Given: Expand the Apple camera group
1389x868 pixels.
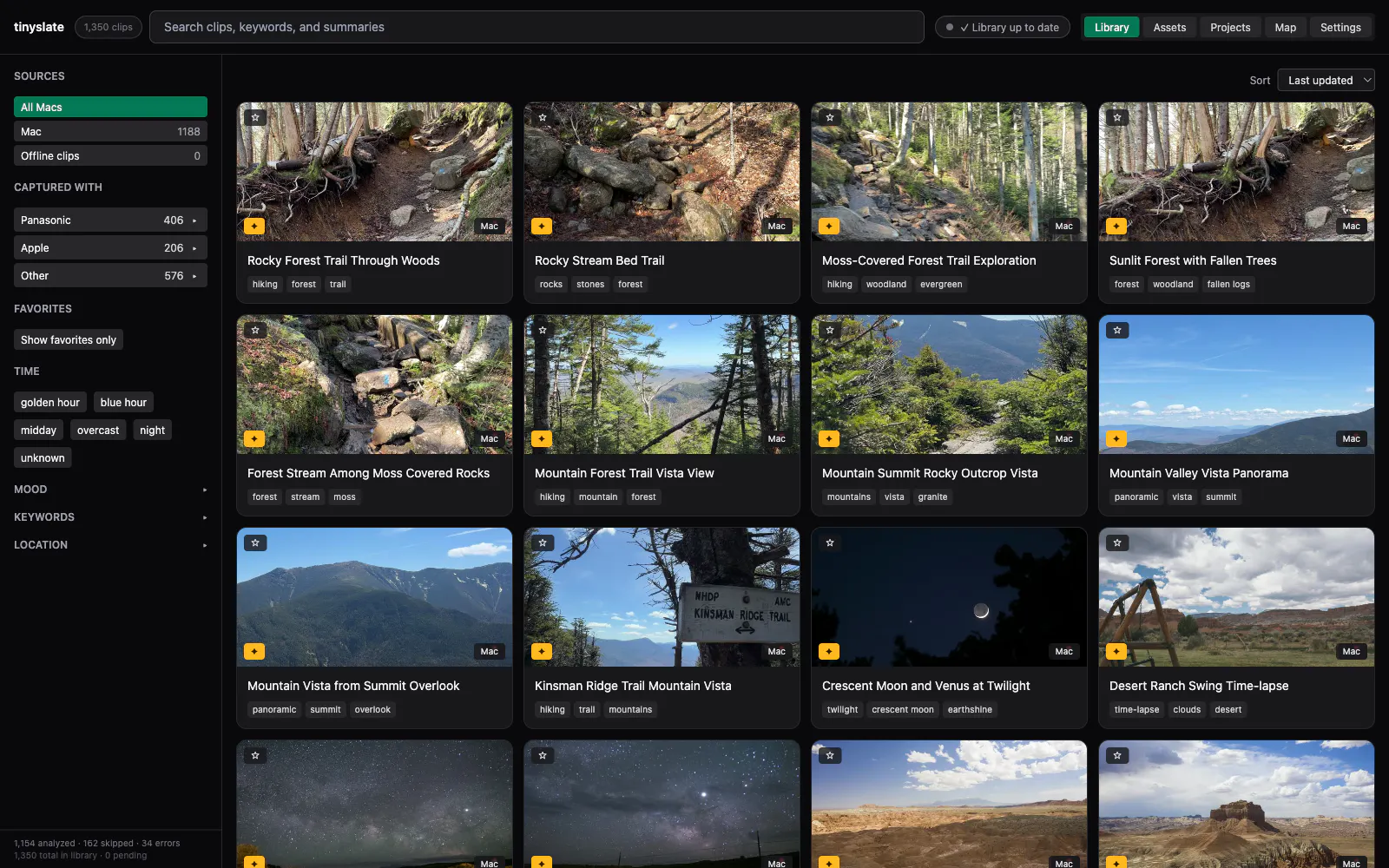Looking at the screenshot, I should pyautogui.click(x=110, y=247).
